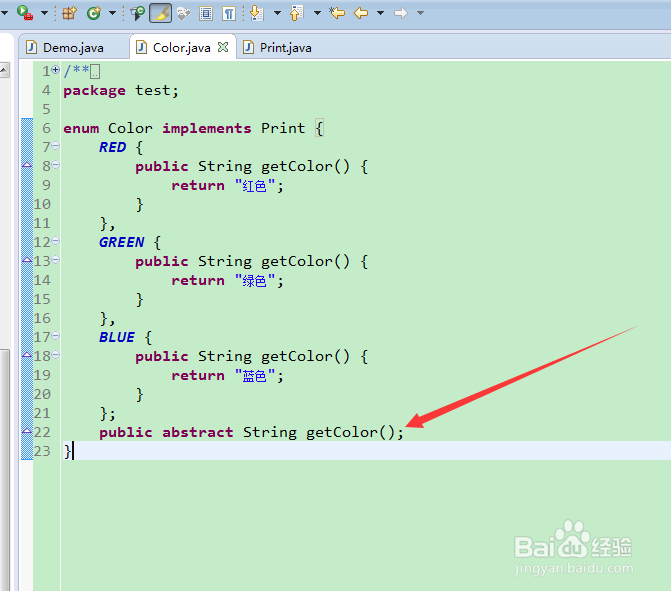
Task: Go to Previous Annotation icon
Action: 297,13
